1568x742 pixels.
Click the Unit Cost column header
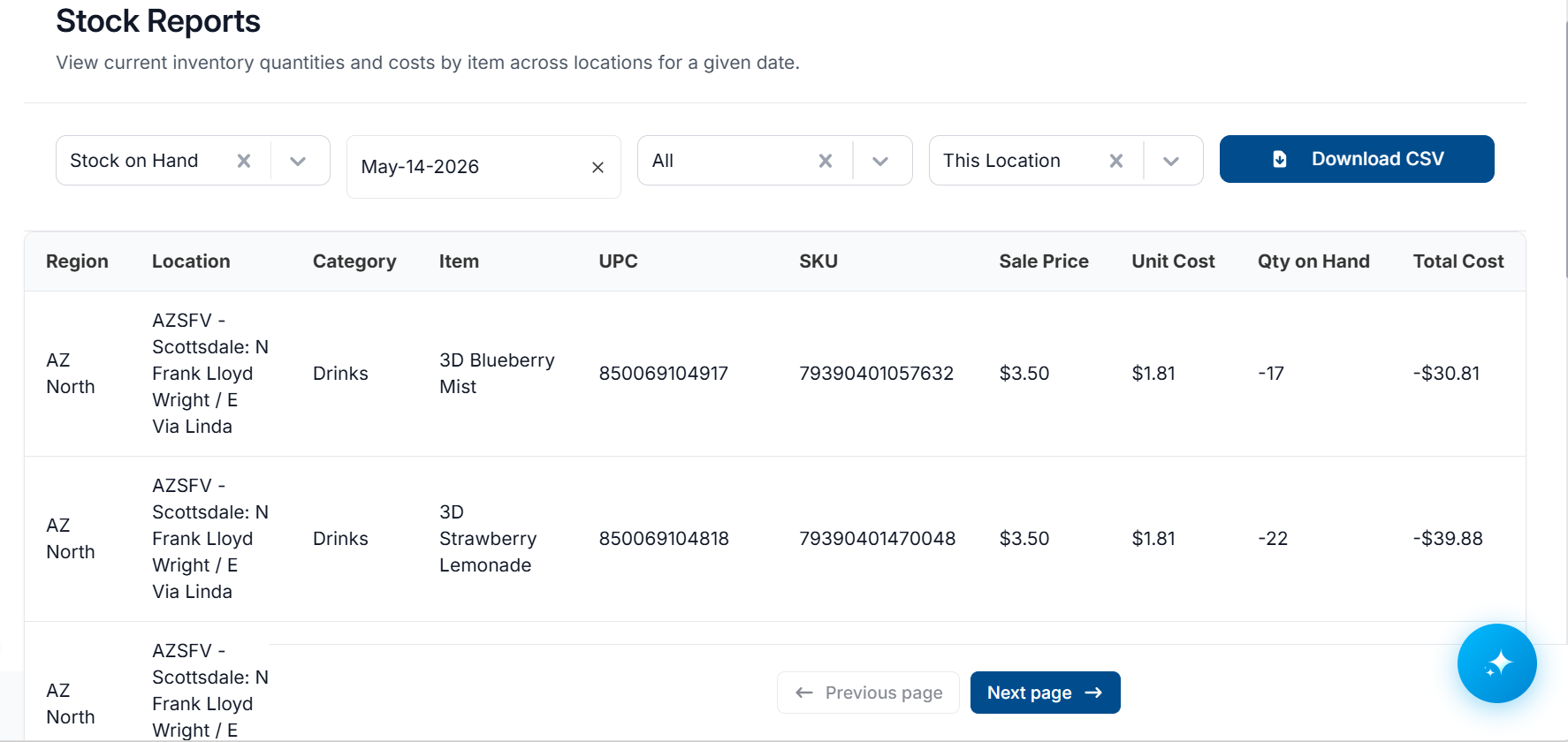[x=1173, y=261]
